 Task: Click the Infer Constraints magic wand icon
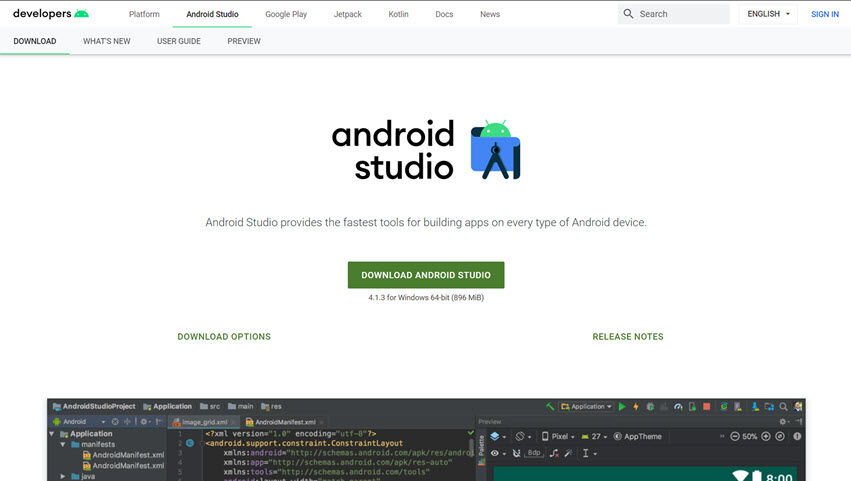tap(568, 453)
